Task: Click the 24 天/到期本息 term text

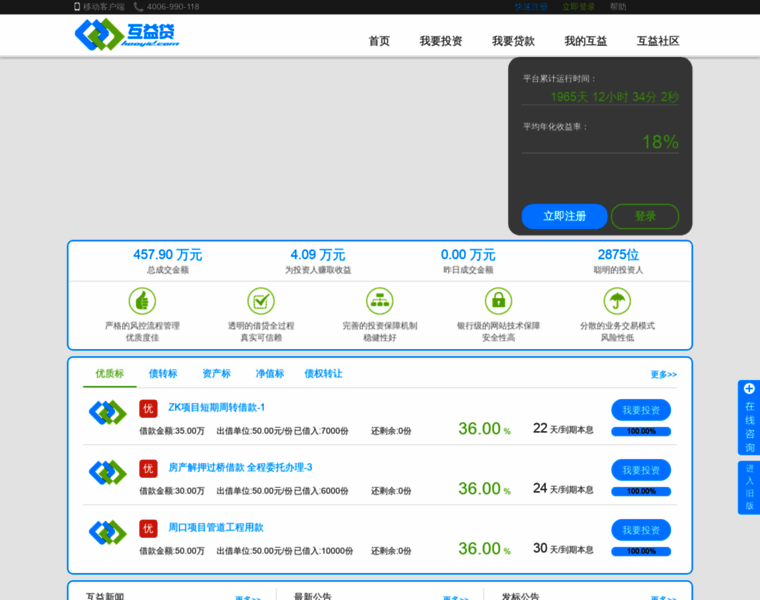Action: [x=563, y=489]
